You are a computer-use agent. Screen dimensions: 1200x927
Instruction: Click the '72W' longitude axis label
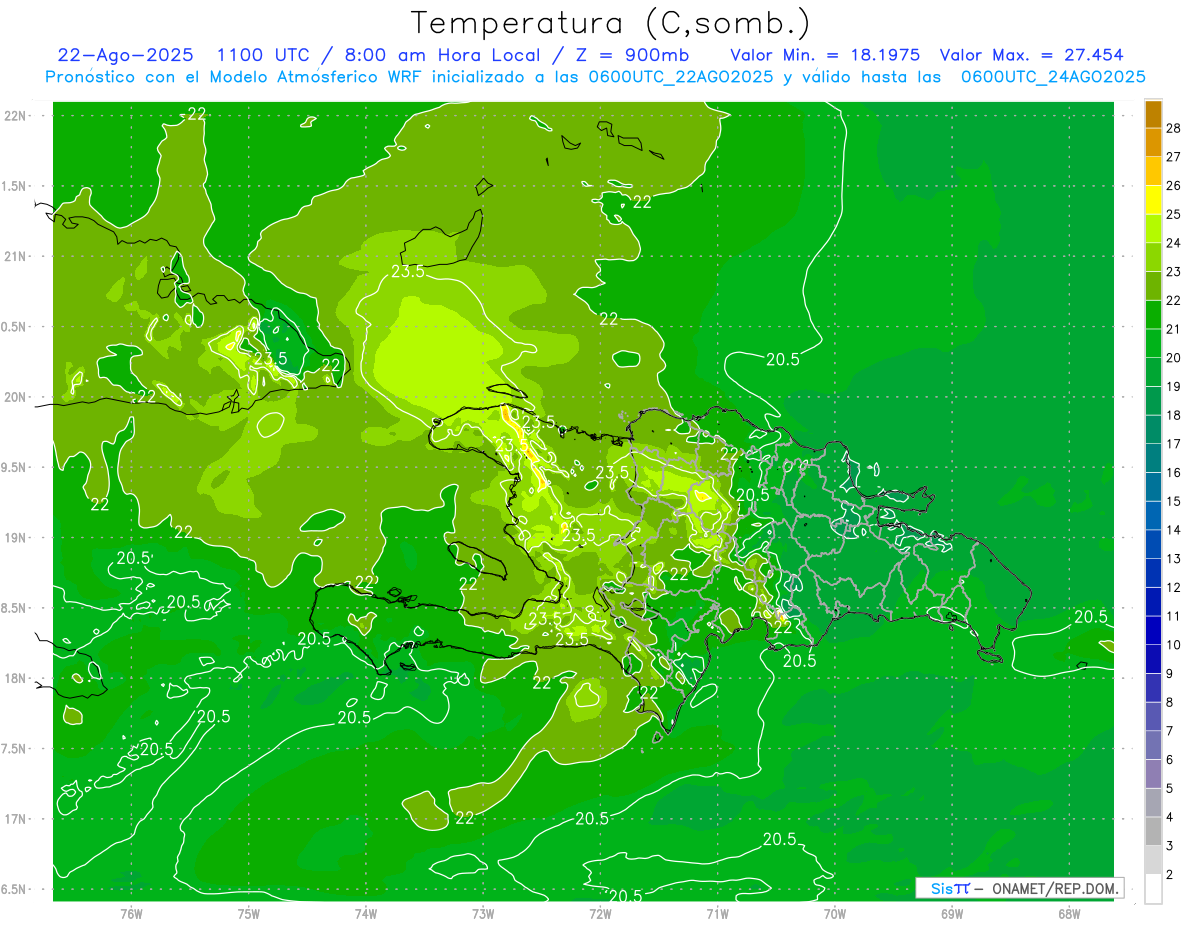click(600, 914)
